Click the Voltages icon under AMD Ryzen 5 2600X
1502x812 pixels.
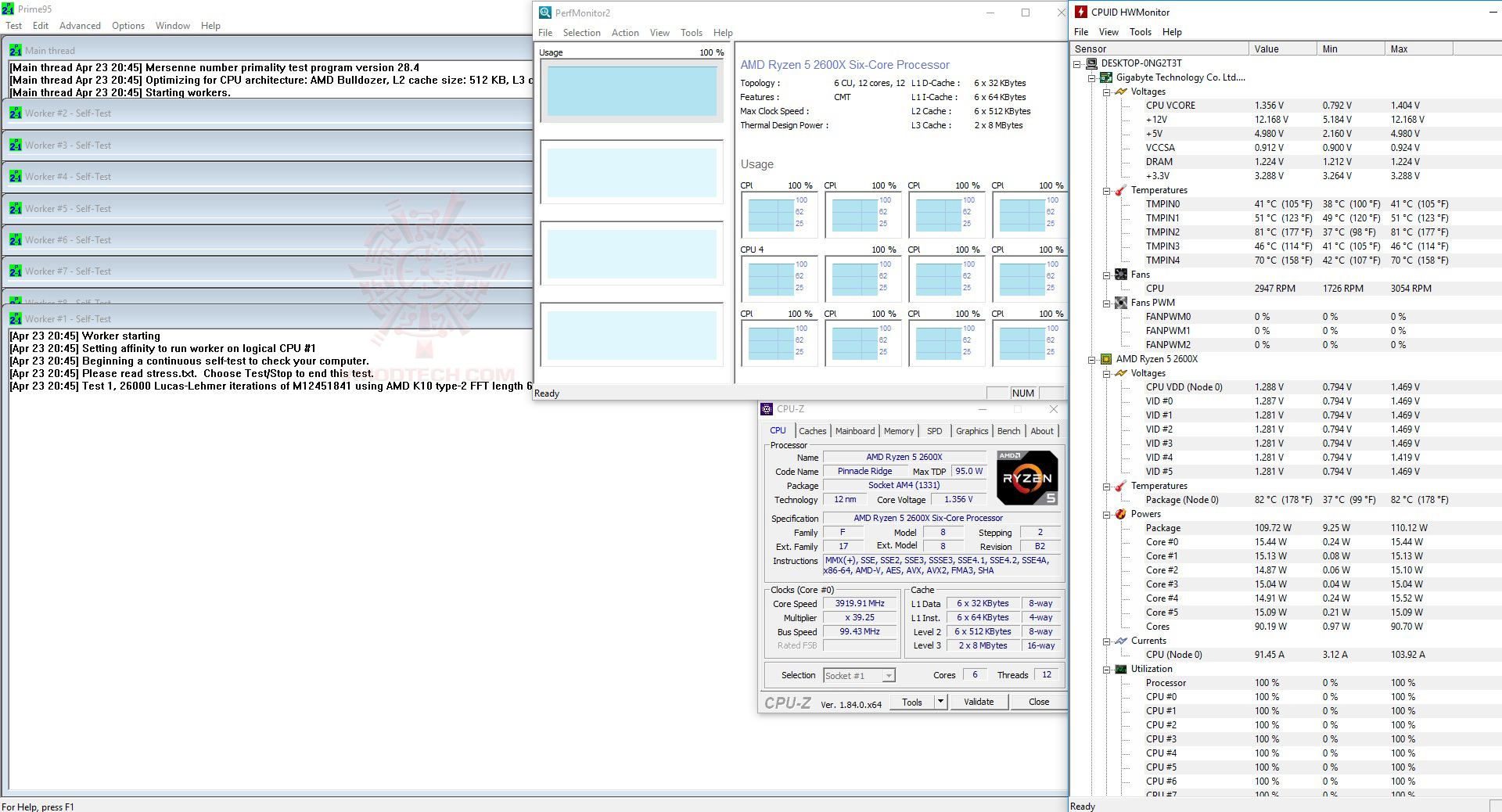click(1121, 373)
